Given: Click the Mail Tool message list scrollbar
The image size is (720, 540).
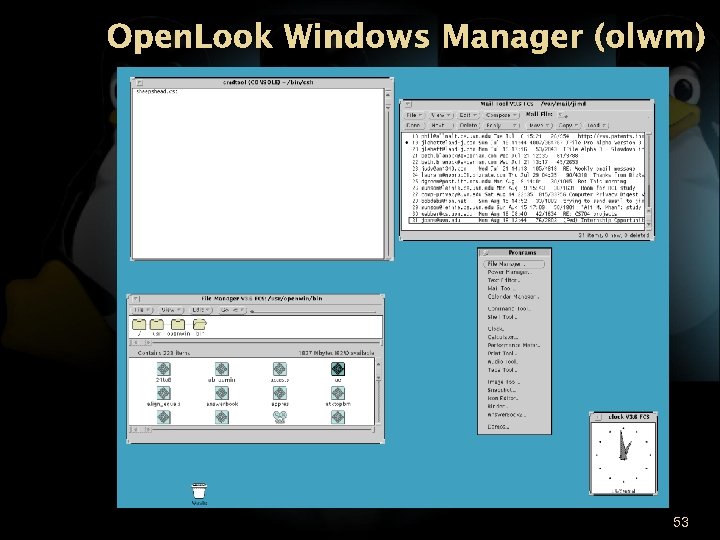Looking at the screenshot, I should pyautogui.click(x=649, y=180).
